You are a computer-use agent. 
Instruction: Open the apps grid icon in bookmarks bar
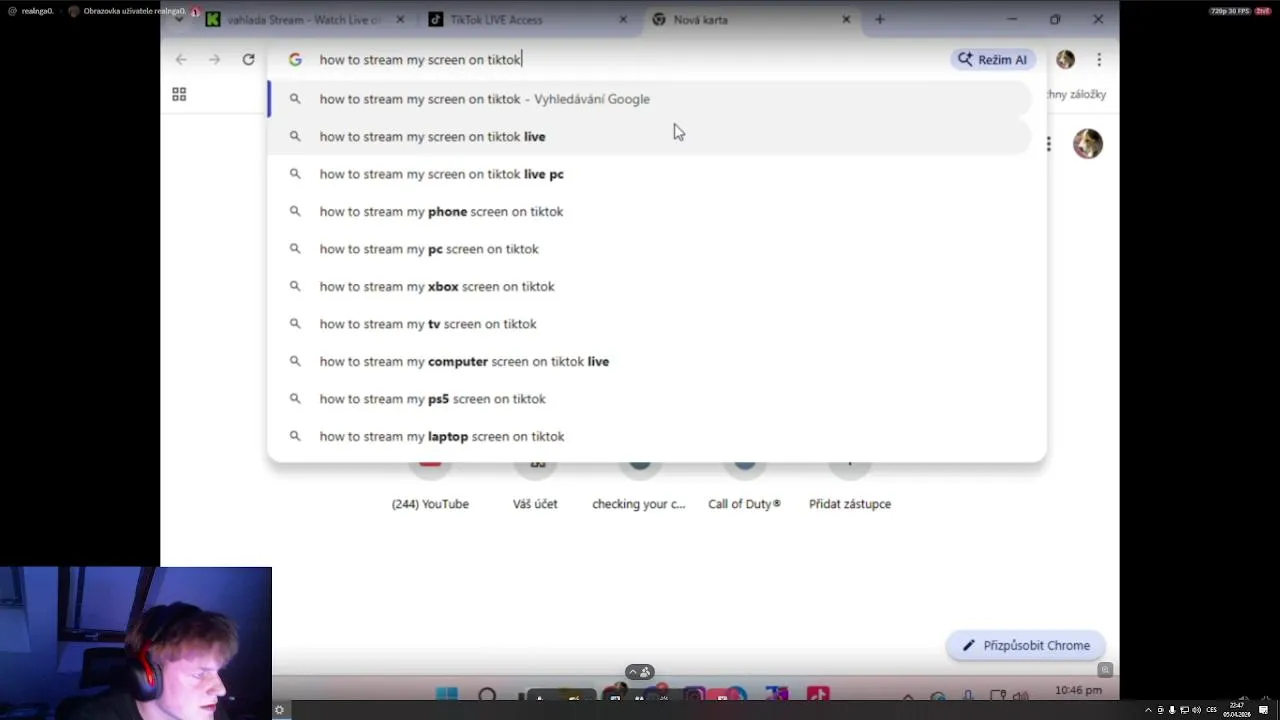click(179, 94)
